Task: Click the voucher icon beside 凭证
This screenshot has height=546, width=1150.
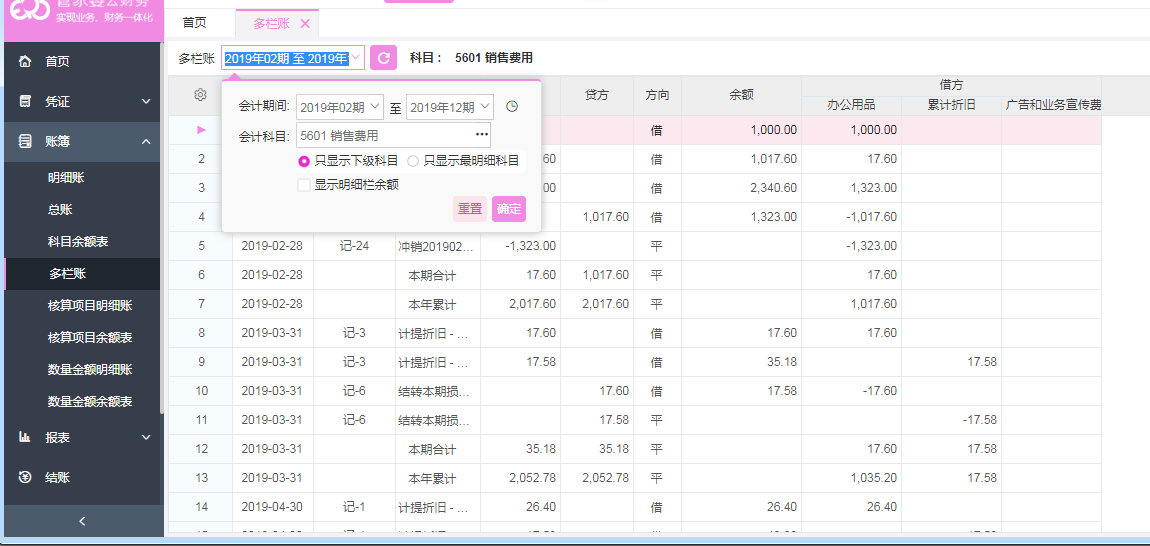Action: point(25,101)
